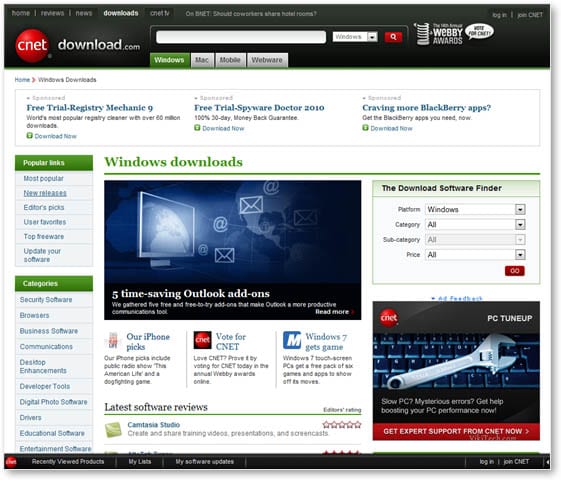Open Free Trial-Spyware Doctor 2010 link
This screenshot has height=480, width=561.
click(x=259, y=108)
